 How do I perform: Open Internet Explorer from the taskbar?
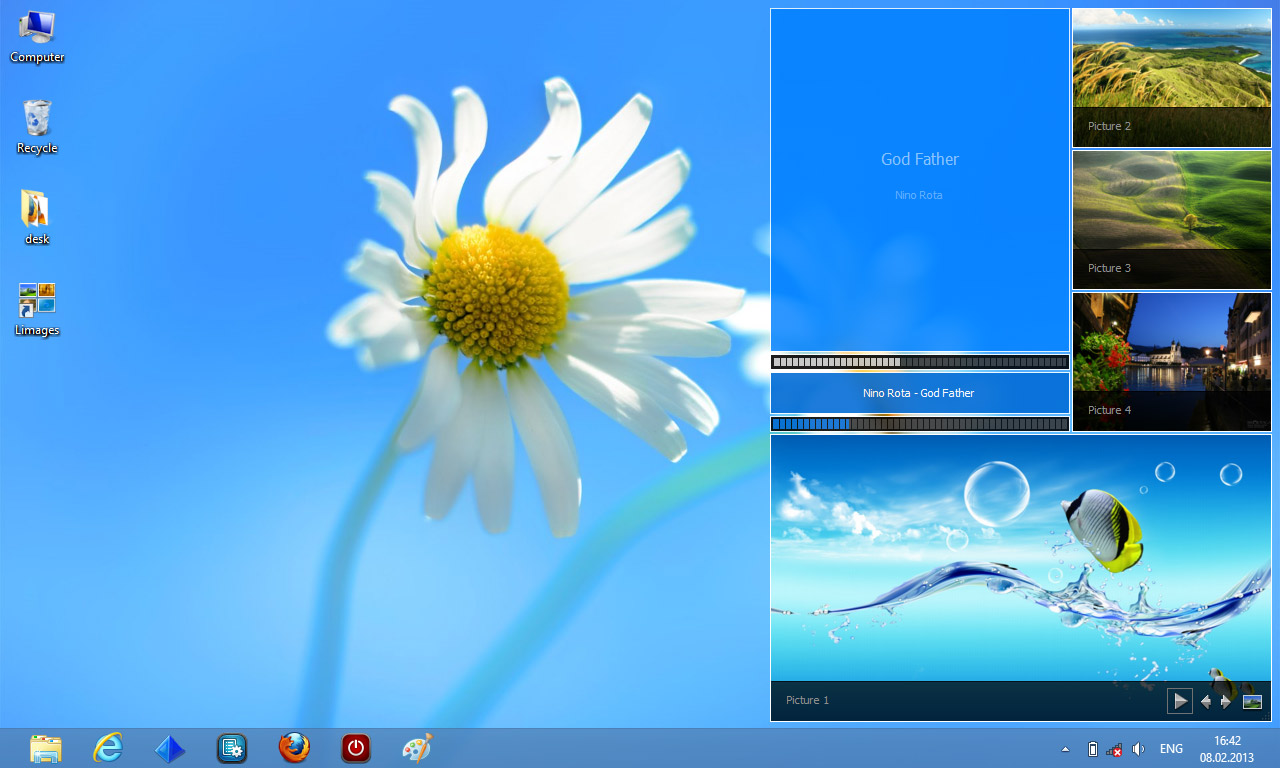click(108, 748)
